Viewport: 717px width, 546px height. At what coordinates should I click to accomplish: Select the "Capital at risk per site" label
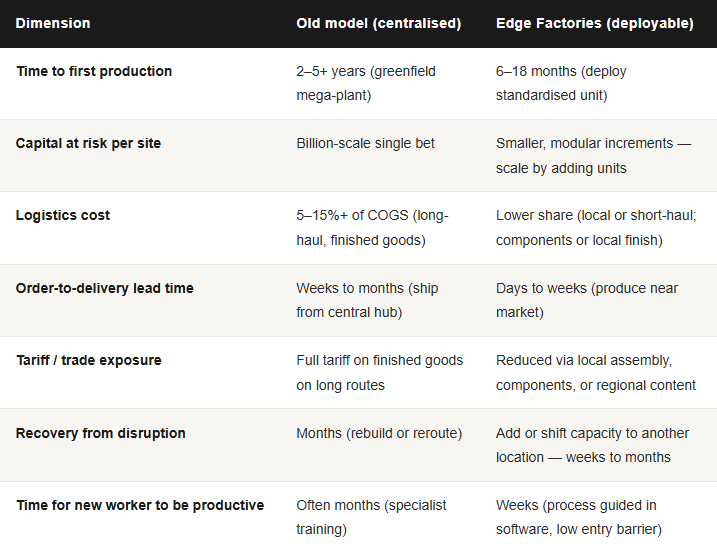coord(88,143)
